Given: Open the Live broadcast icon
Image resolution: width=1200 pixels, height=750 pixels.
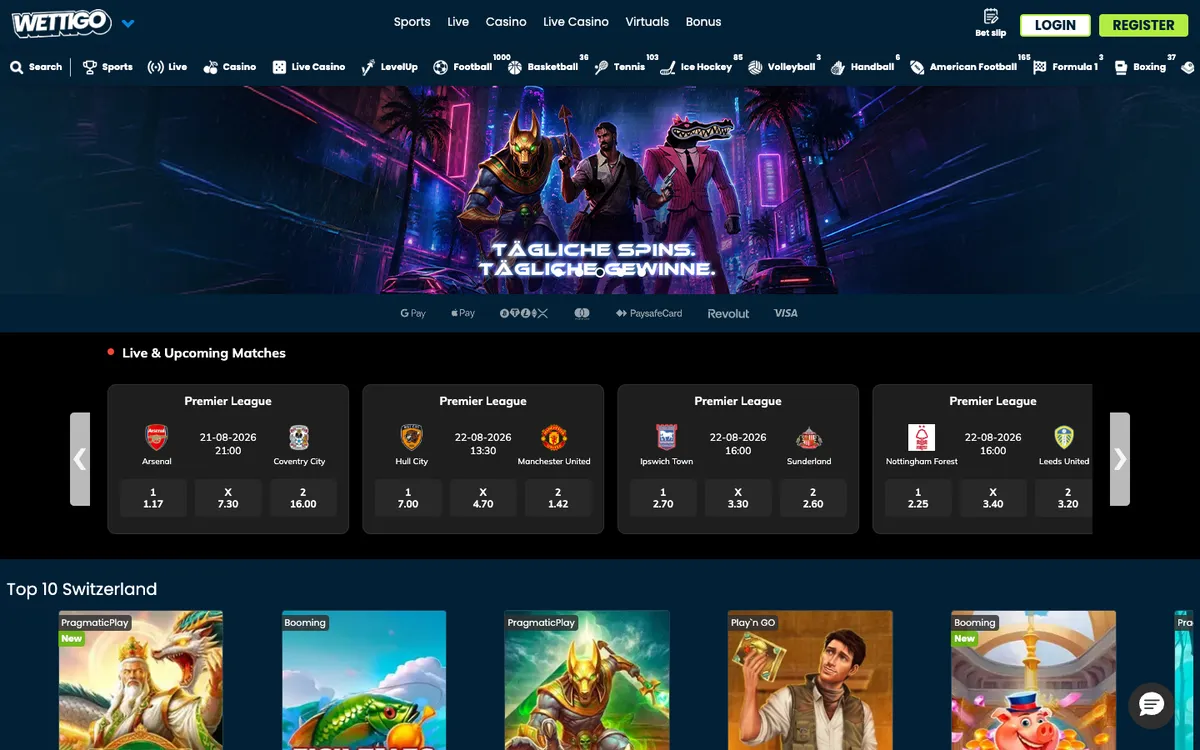Looking at the screenshot, I should [x=155, y=67].
